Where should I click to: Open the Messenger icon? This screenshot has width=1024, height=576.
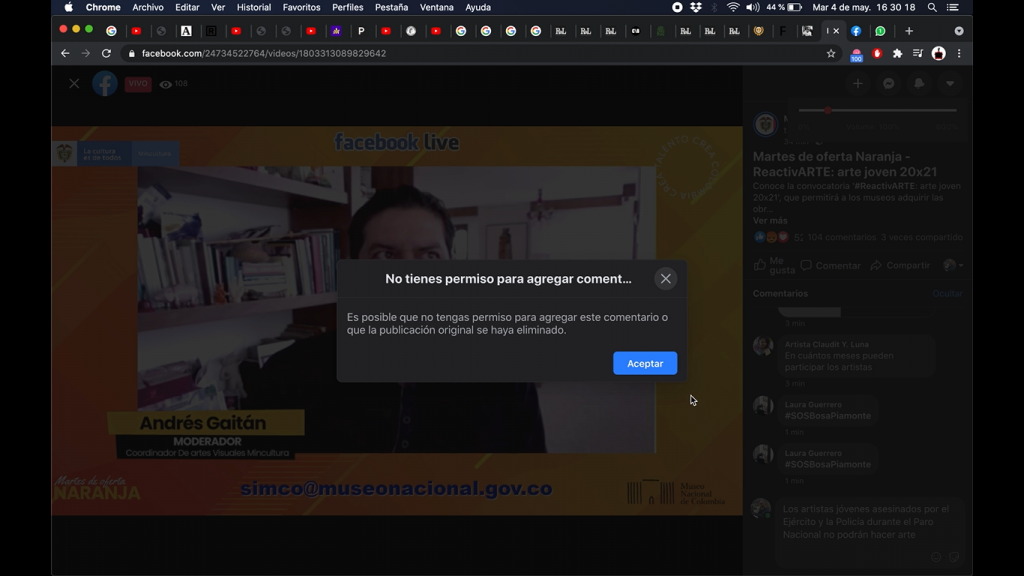click(x=888, y=84)
